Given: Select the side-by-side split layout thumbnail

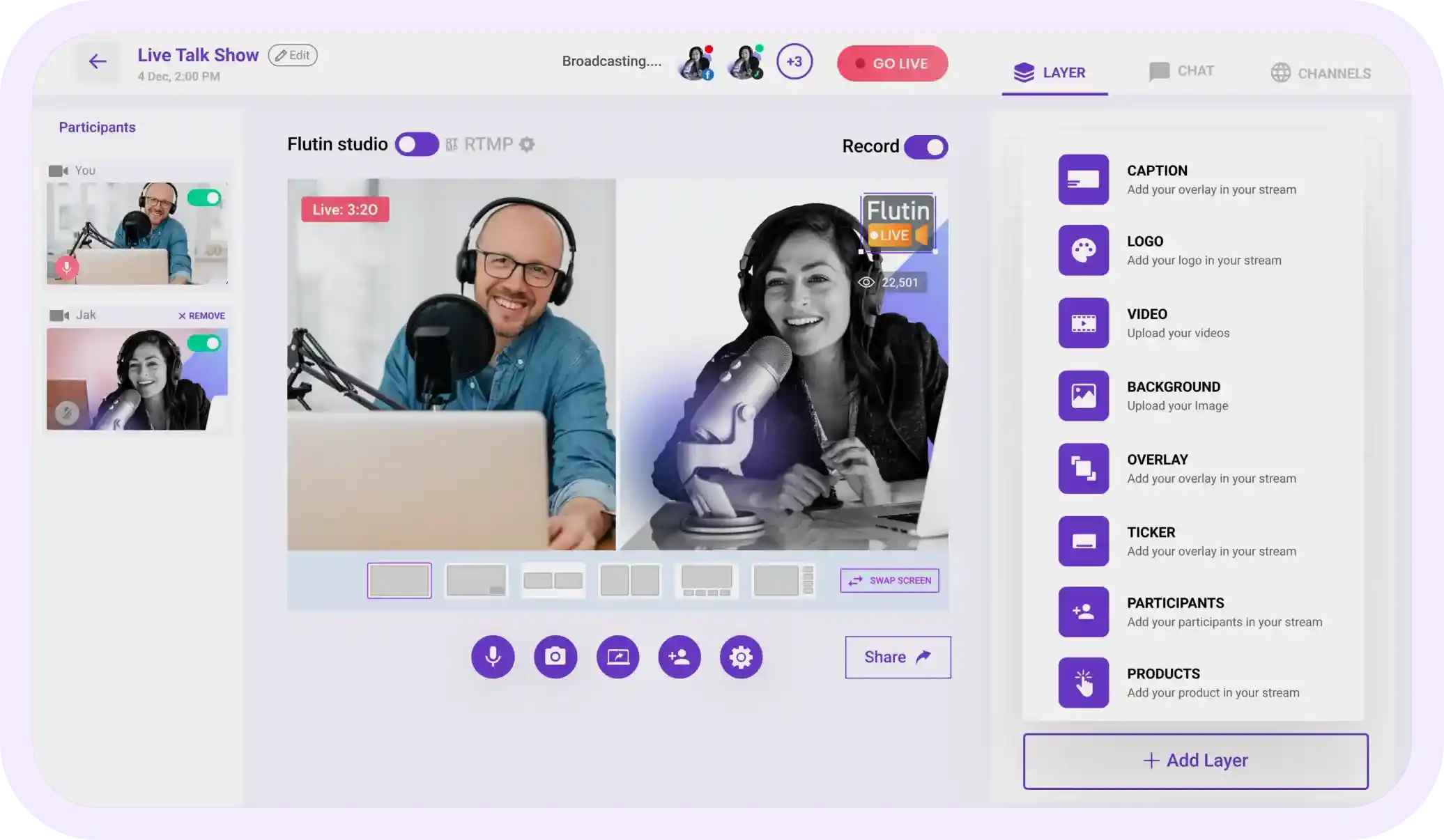Looking at the screenshot, I should (630, 580).
